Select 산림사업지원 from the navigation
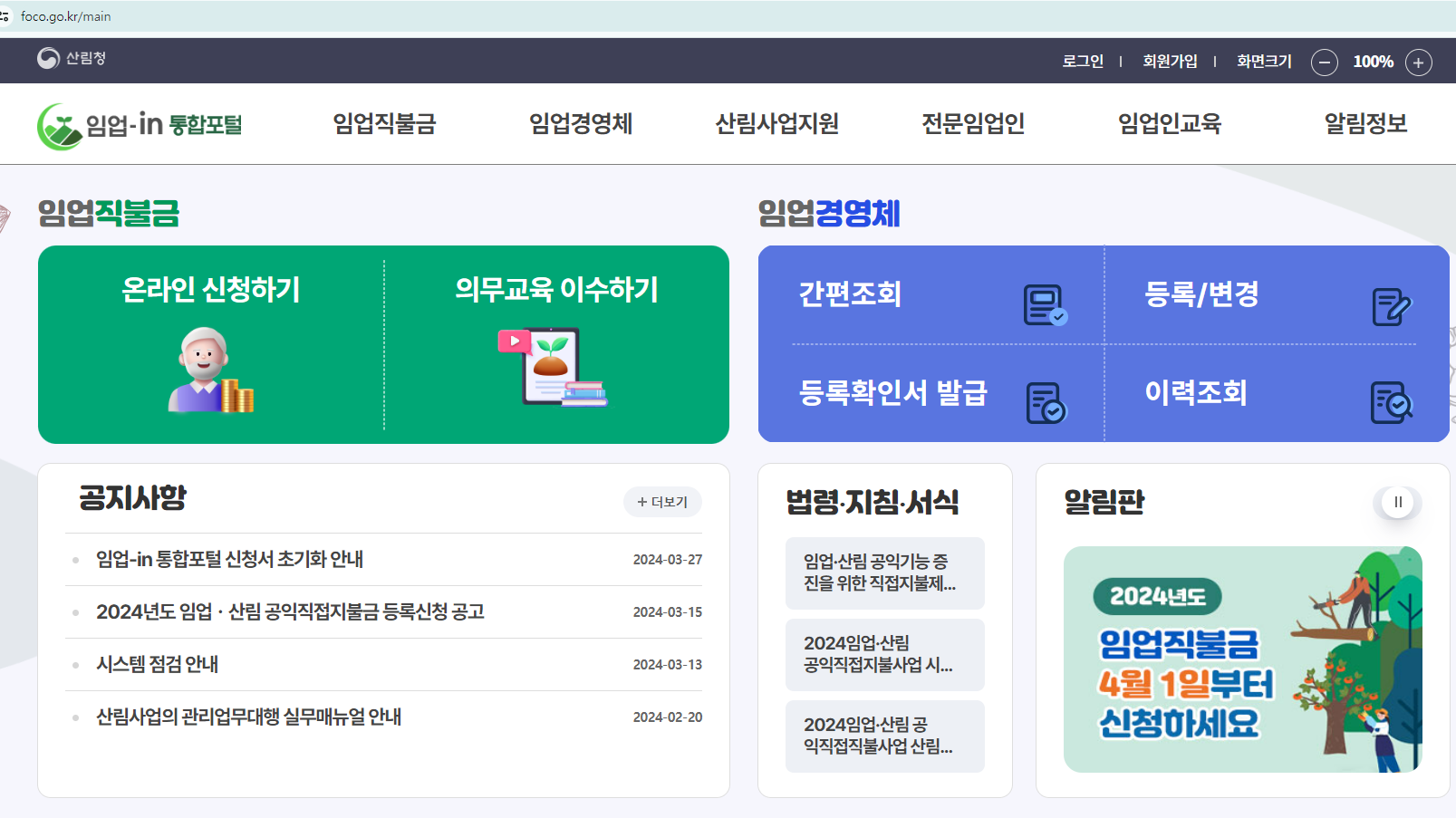1456x818 pixels. point(776,124)
